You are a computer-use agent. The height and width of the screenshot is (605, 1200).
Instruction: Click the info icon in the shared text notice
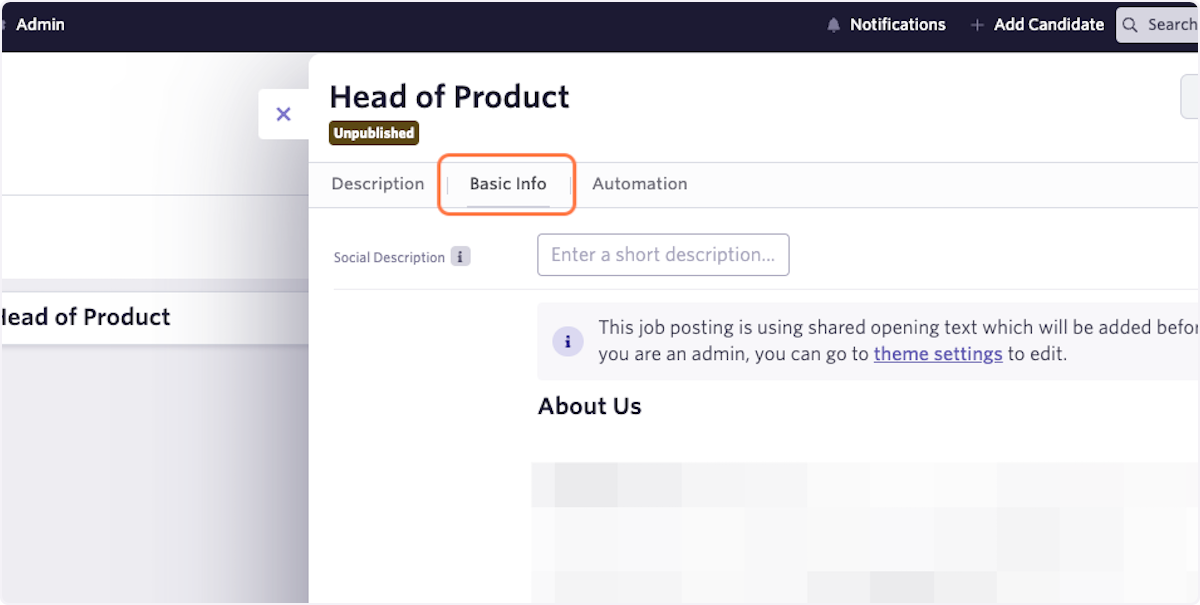568,342
